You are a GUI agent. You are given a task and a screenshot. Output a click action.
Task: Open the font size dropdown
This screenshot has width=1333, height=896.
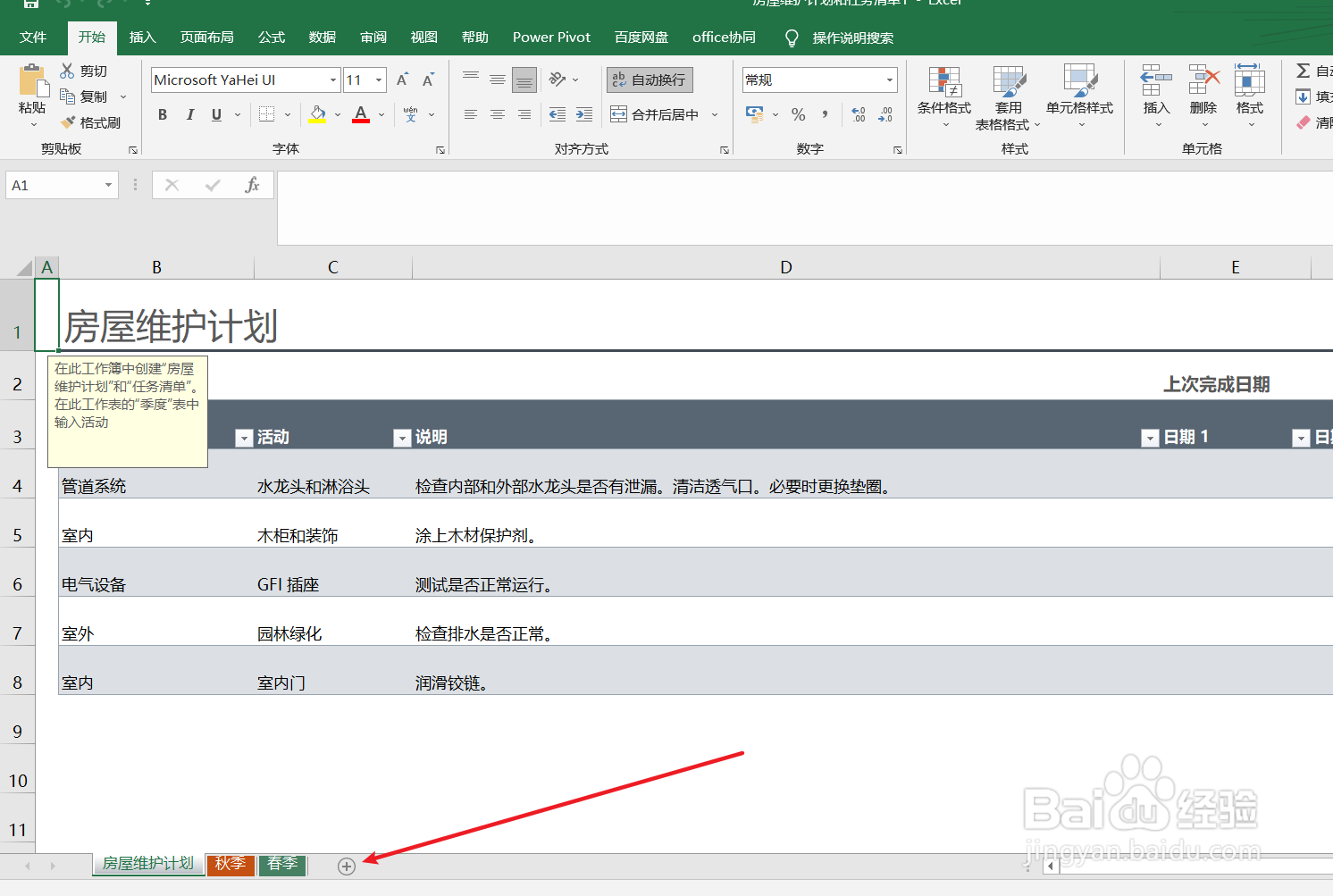coord(379,80)
